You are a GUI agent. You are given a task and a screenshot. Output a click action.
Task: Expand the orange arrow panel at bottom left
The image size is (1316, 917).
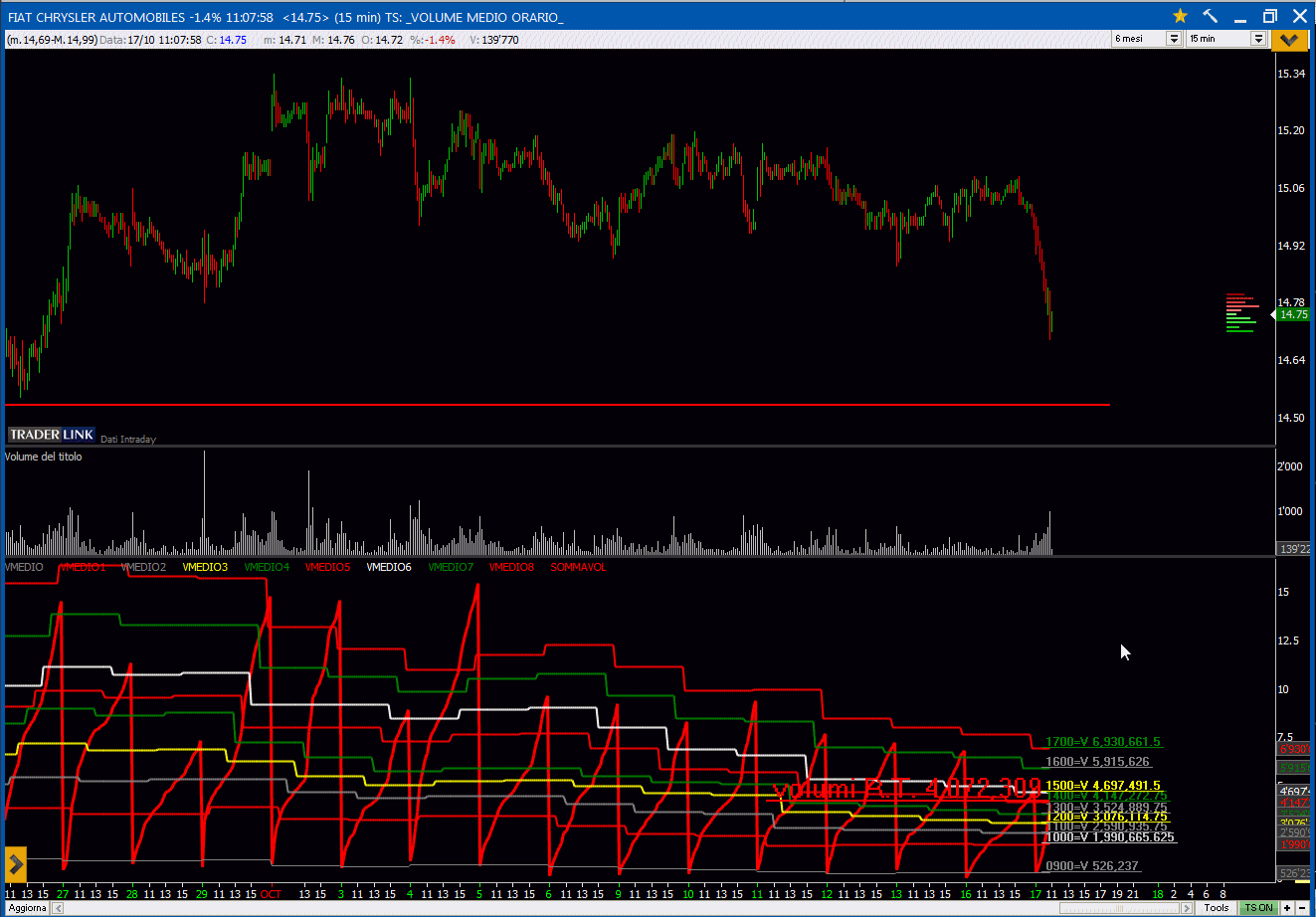coord(16,862)
